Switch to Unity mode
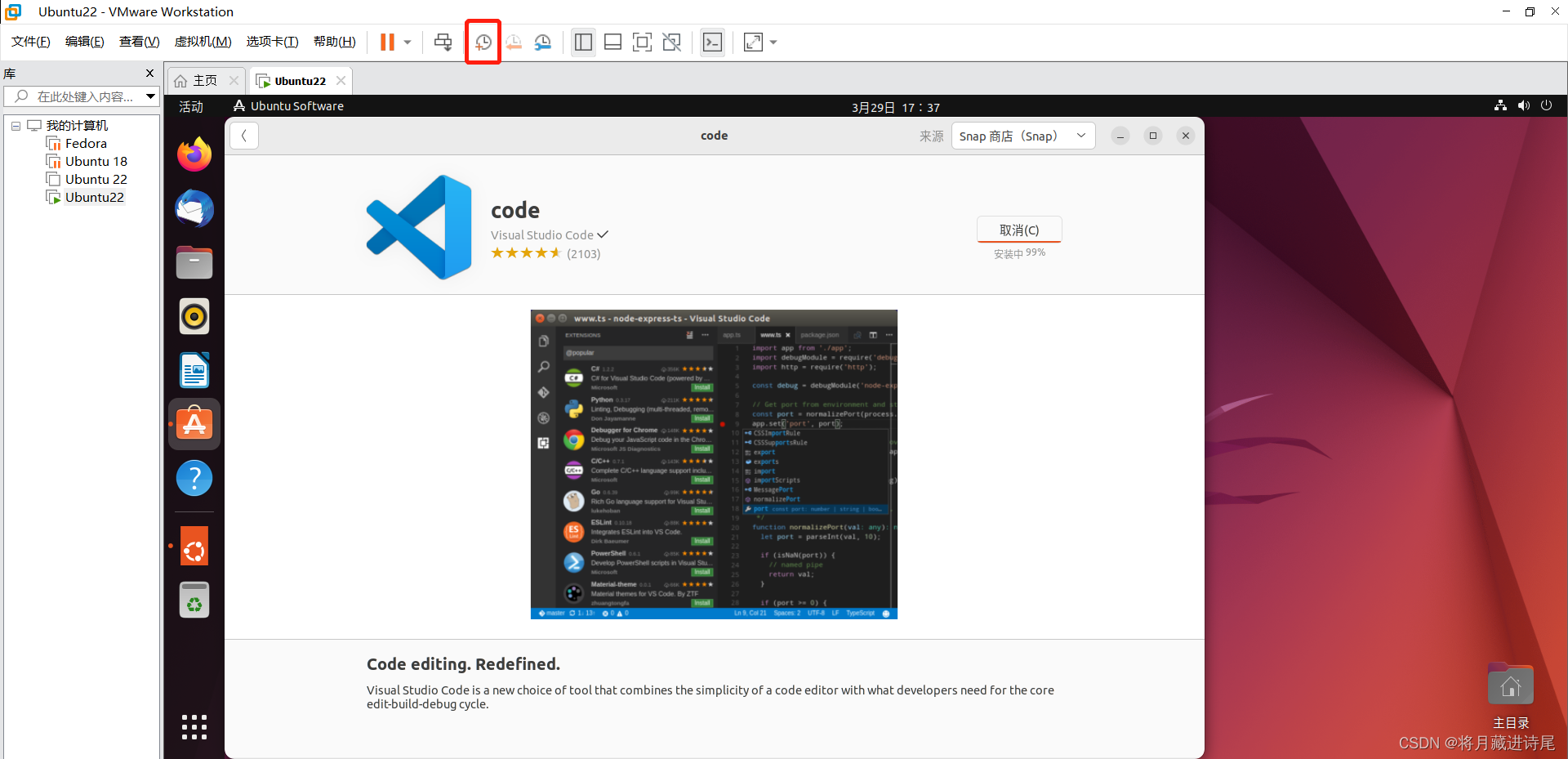This screenshot has width=1568, height=759. tap(672, 42)
